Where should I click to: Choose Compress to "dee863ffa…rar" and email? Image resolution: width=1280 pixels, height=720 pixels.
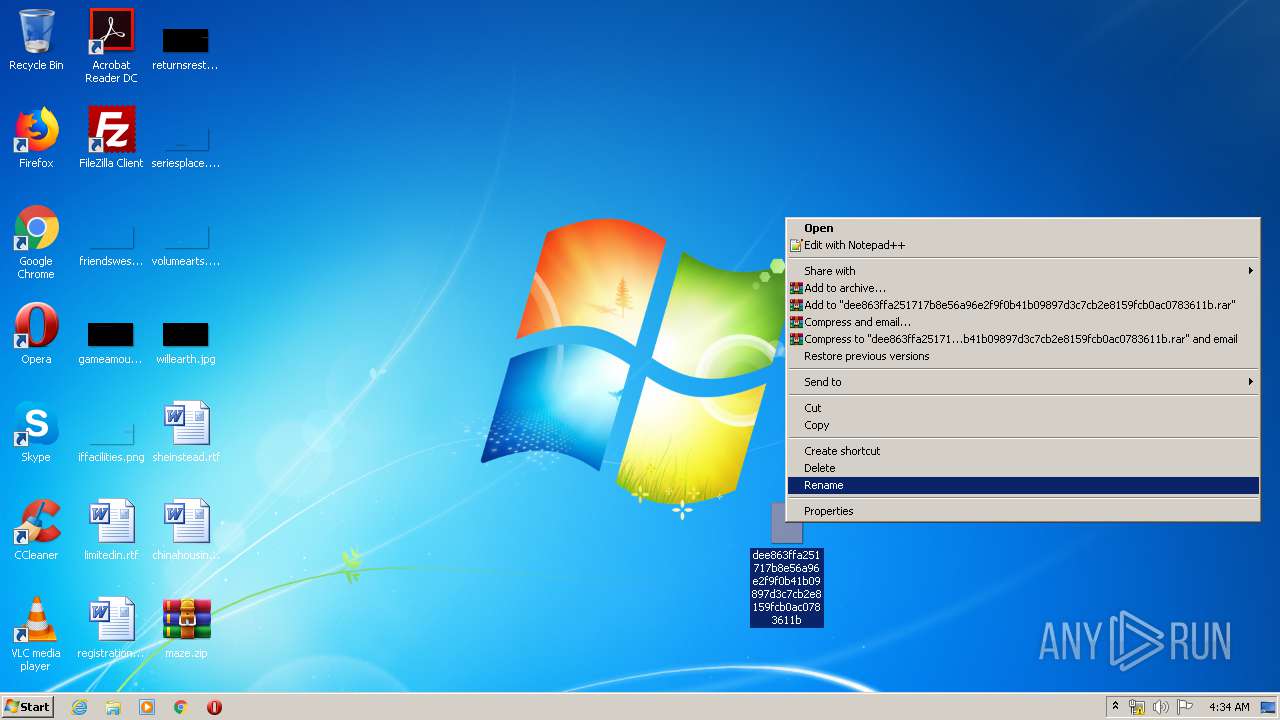pos(1023,339)
